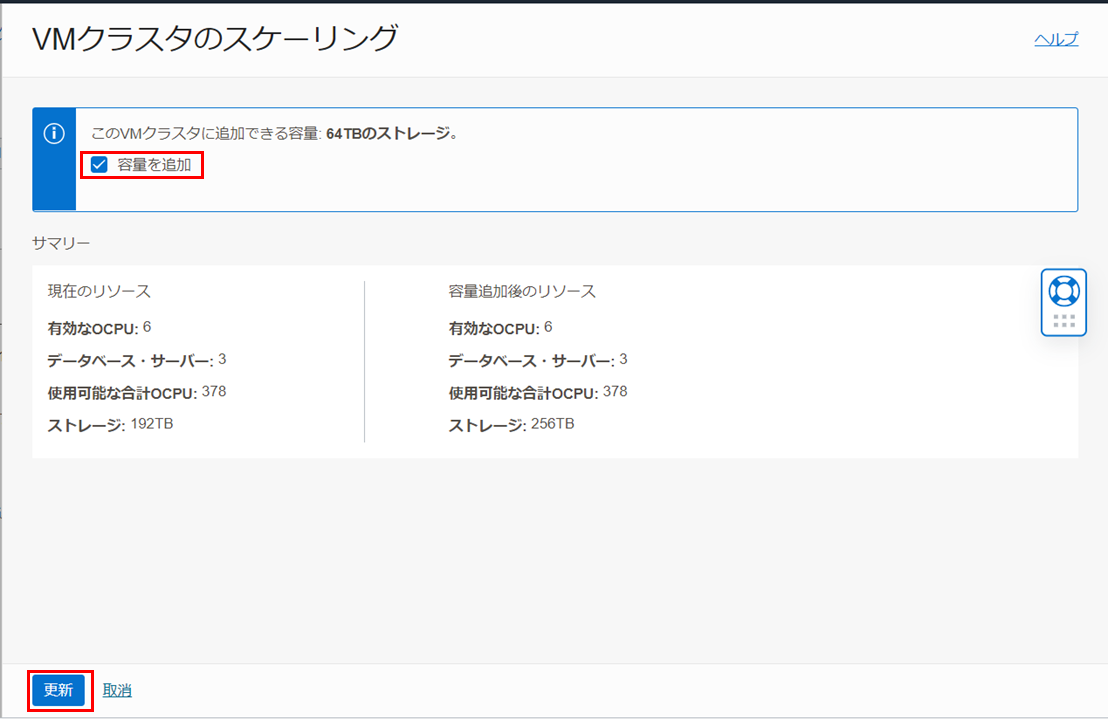Click the current storage value 192TB
1108x720 pixels.
click(152, 424)
